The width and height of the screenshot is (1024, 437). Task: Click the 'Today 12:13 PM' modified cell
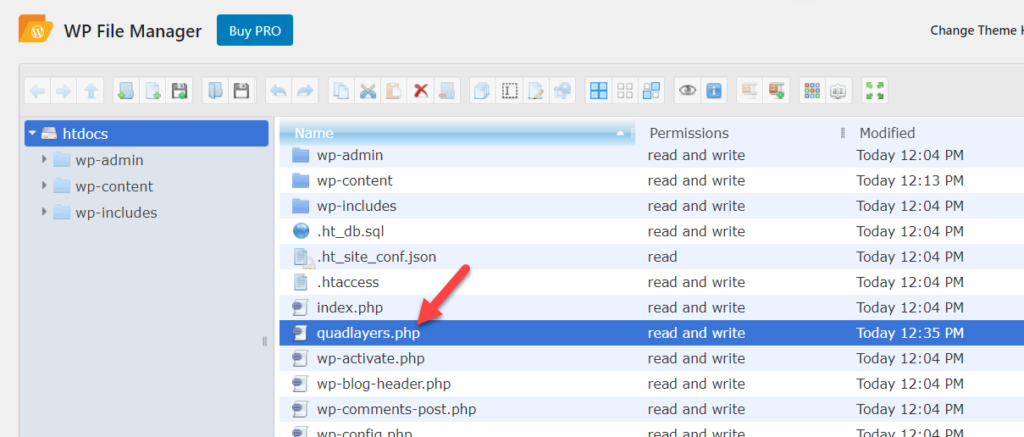coord(910,180)
